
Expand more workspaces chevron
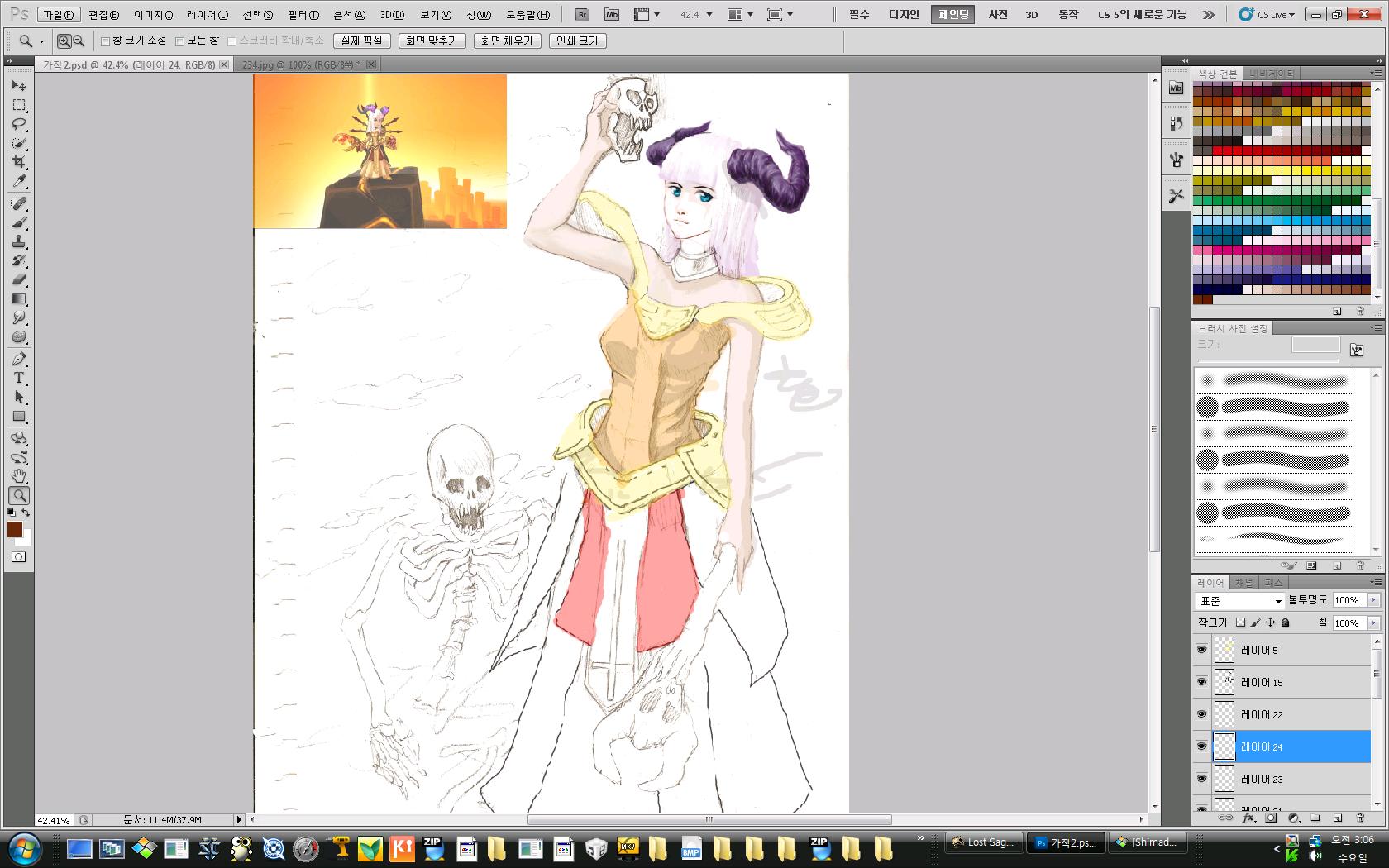tap(1209, 15)
